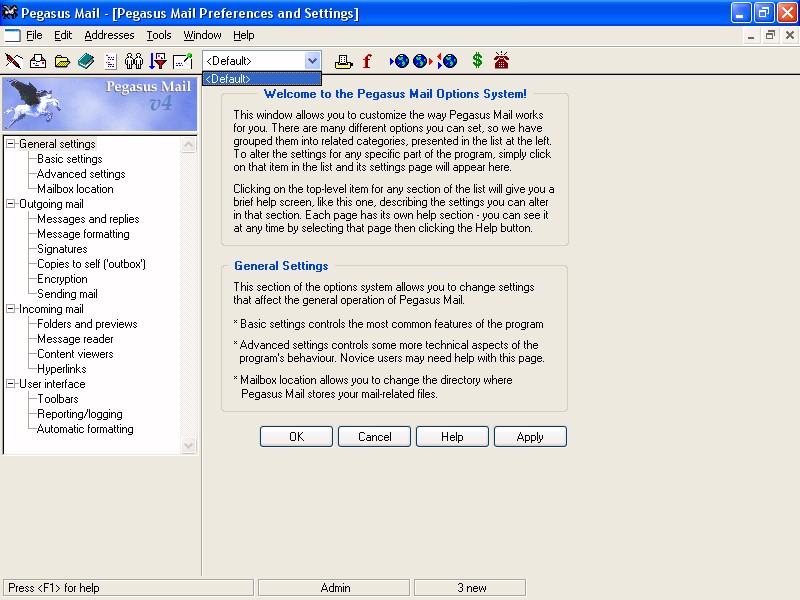Open address books with the teal book icon
This screenshot has width=800, height=600.
86,61
